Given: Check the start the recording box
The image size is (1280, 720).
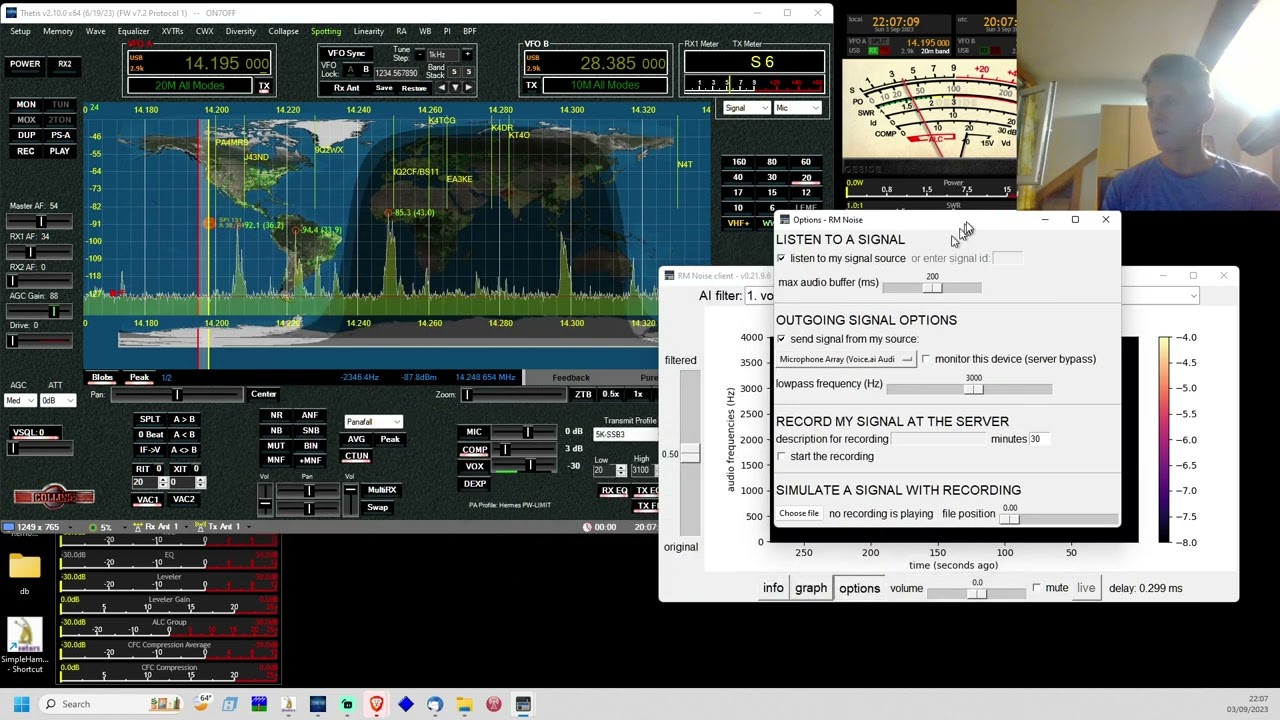Looking at the screenshot, I should pyautogui.click(x=781, y=456).
